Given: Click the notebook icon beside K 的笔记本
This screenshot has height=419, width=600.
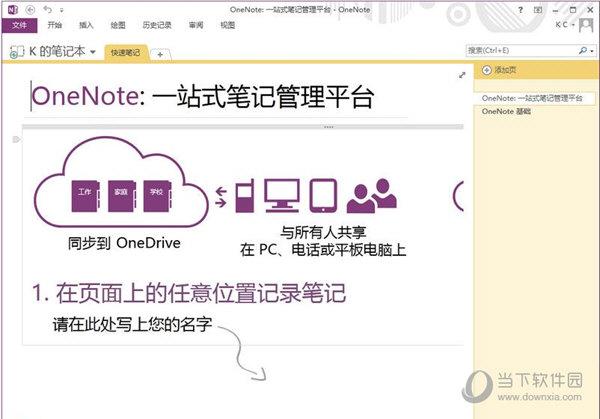Looking at the screenshot, I should coord(16,52).
